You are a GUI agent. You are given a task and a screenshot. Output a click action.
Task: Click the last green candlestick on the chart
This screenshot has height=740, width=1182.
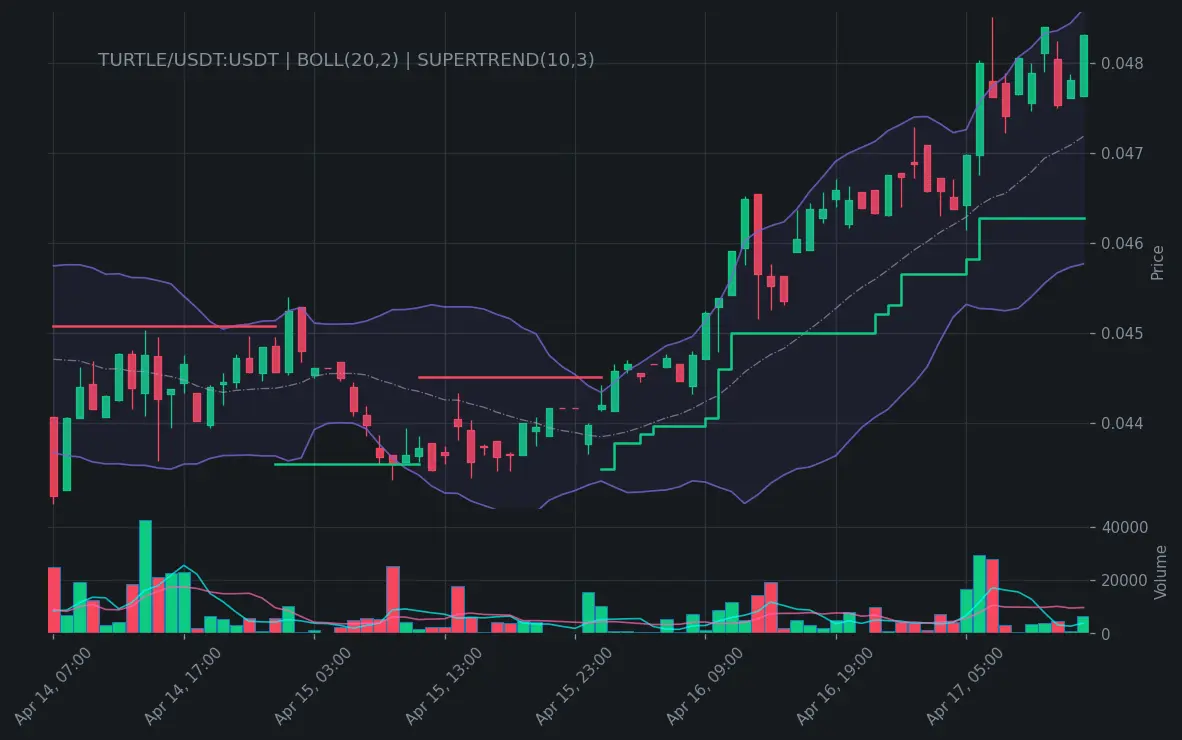(x=1084, y=66)
